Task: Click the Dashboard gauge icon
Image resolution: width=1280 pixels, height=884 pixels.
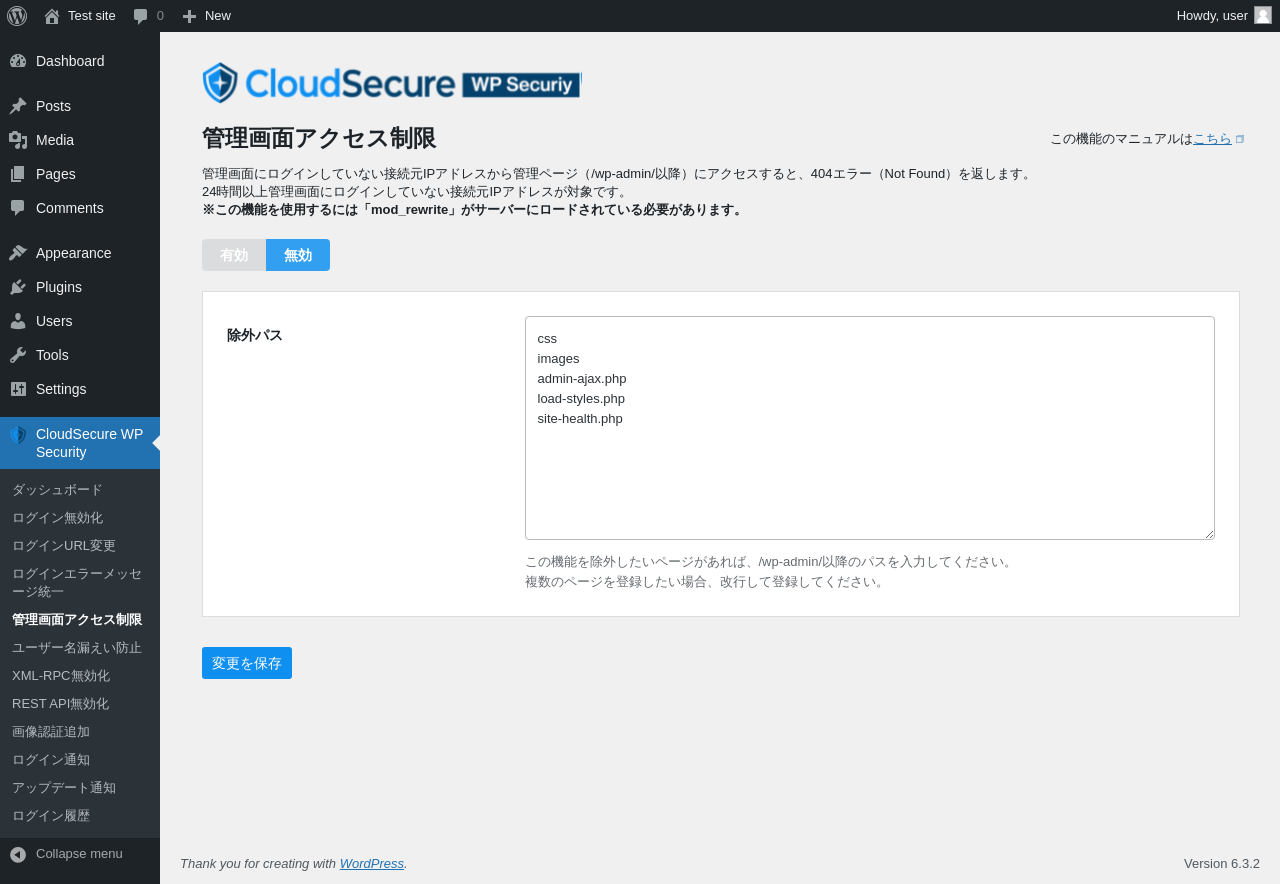Action: pyautogui.click(x=18, y=61)
